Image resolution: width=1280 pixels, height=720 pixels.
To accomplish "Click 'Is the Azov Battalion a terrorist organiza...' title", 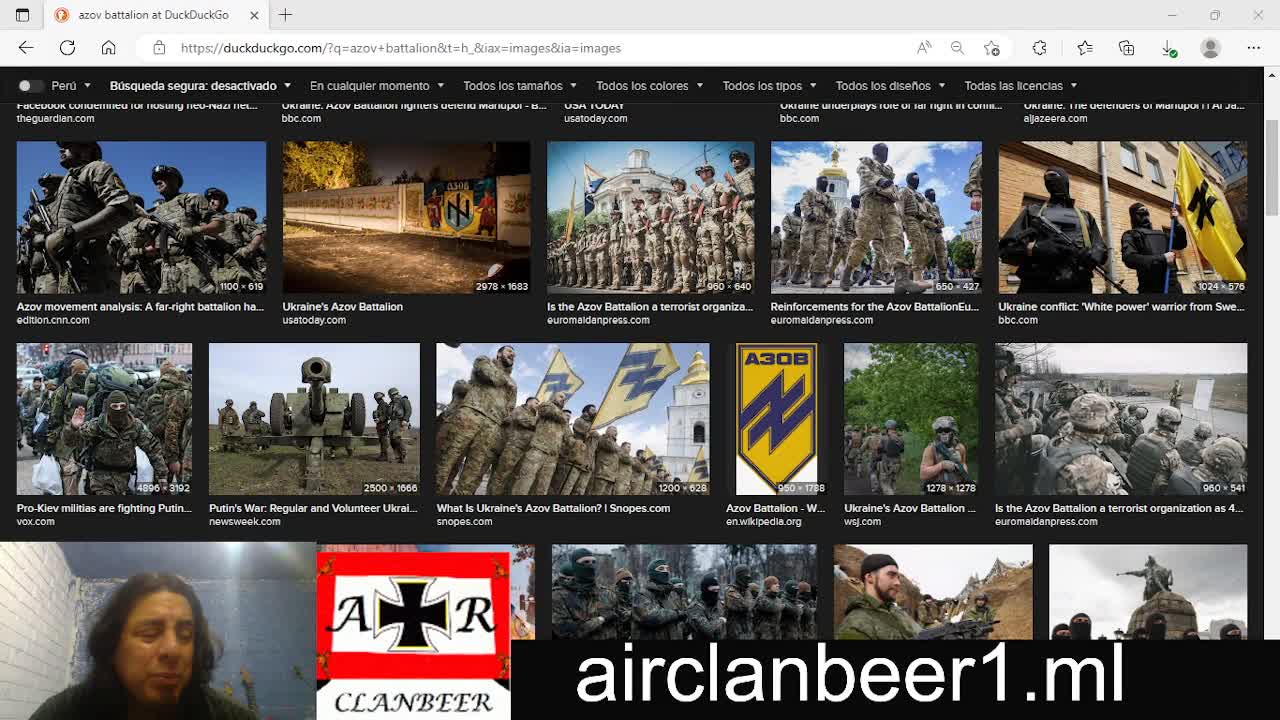I will [x=650, y=307].
